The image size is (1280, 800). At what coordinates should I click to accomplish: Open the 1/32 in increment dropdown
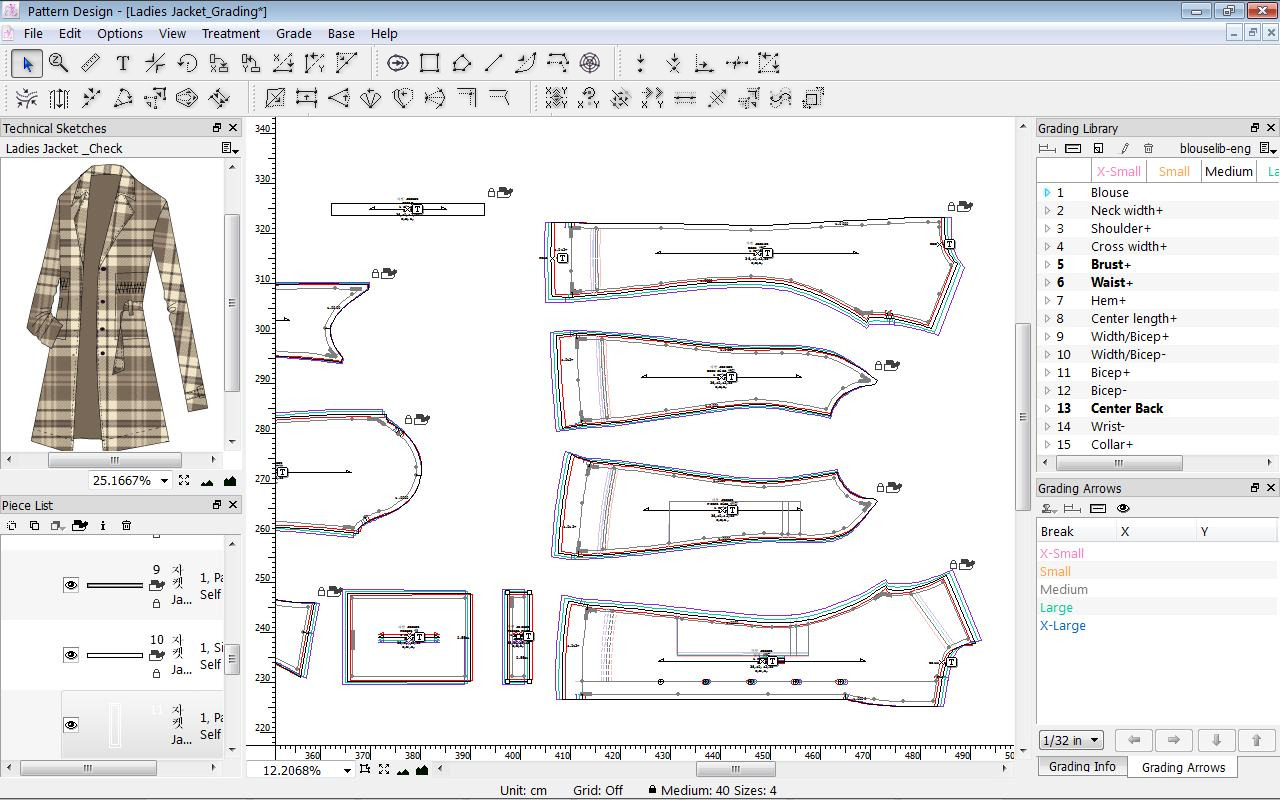(x=1095, y=741)
